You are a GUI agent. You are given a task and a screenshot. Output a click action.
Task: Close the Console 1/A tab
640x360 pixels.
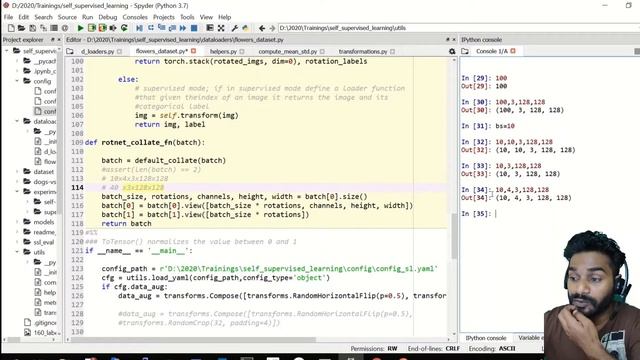click(513, 51)
